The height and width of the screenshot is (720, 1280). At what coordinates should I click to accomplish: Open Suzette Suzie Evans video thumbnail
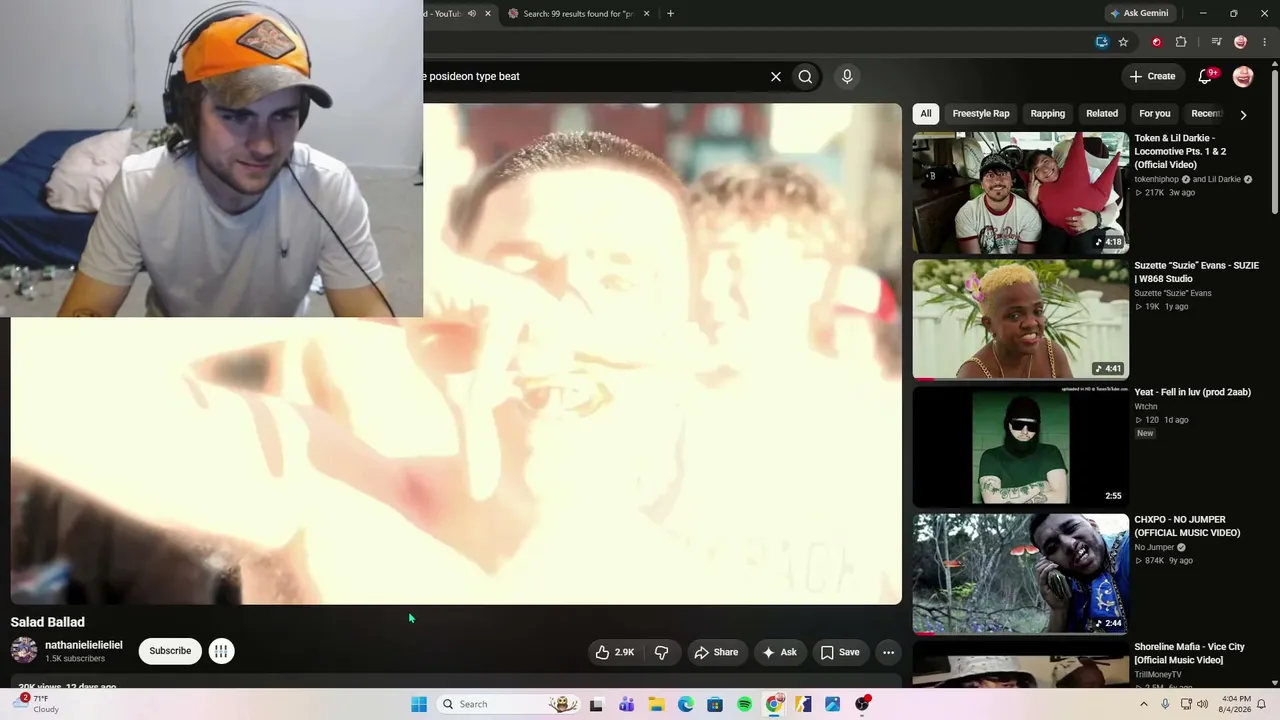point(1020,319)
